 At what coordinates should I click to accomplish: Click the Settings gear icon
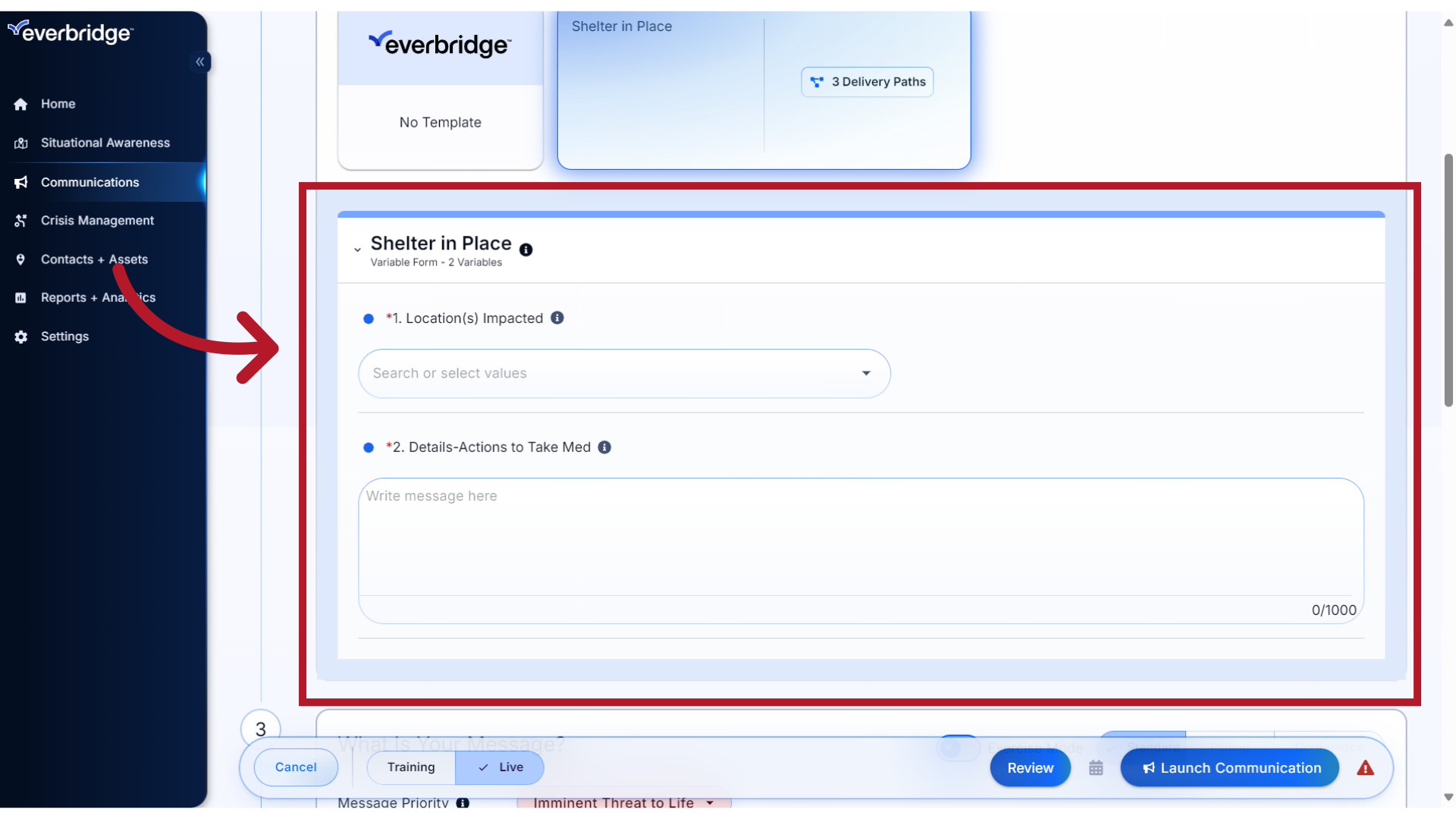click(20, 336)
